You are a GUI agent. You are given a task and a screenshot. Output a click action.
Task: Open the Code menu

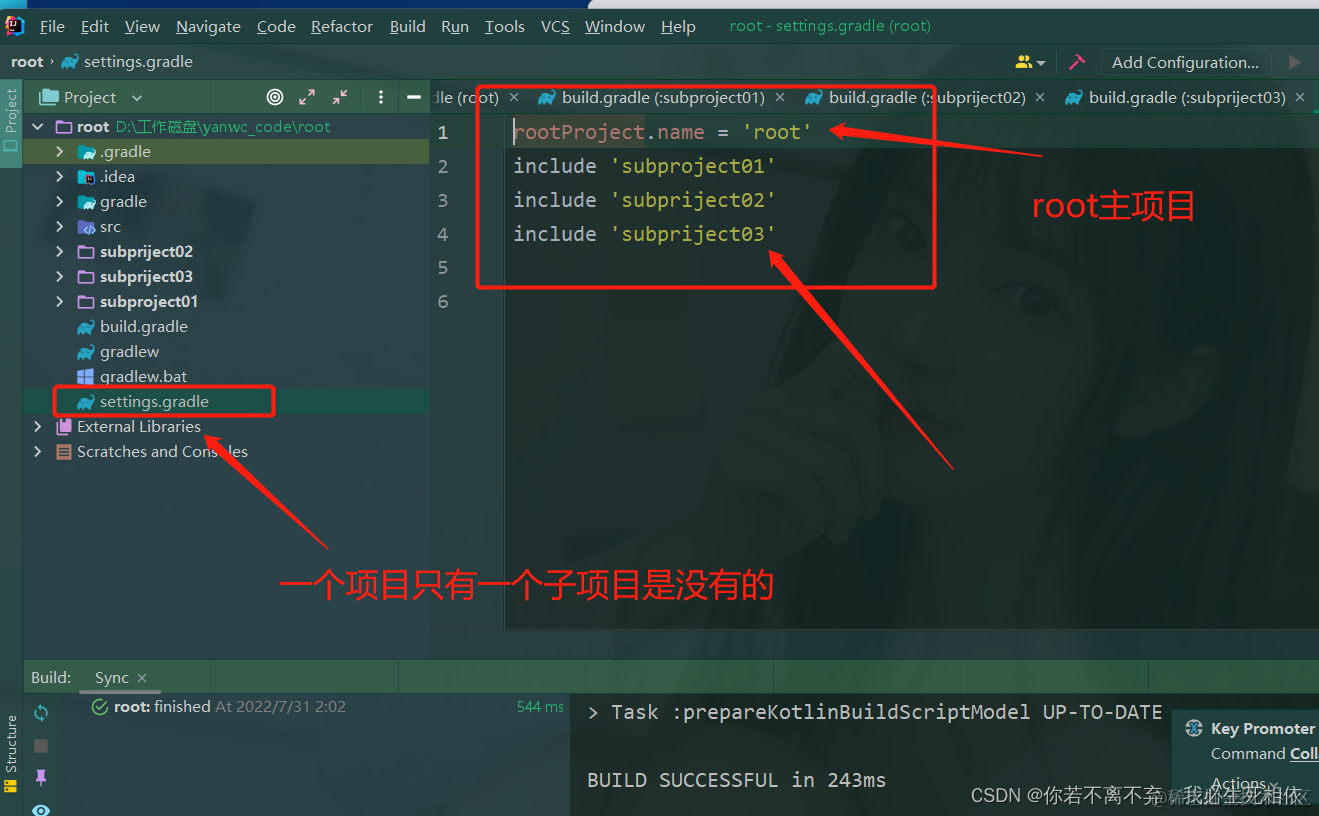(x=276, y=27)
